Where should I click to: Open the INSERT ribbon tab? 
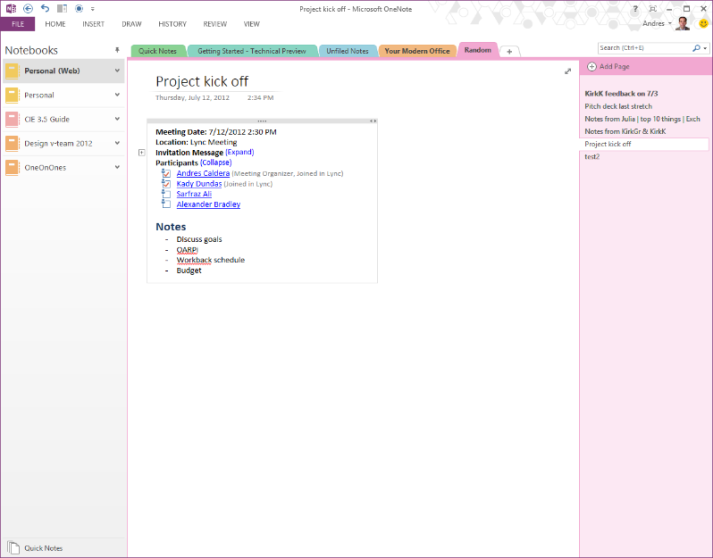93,24
